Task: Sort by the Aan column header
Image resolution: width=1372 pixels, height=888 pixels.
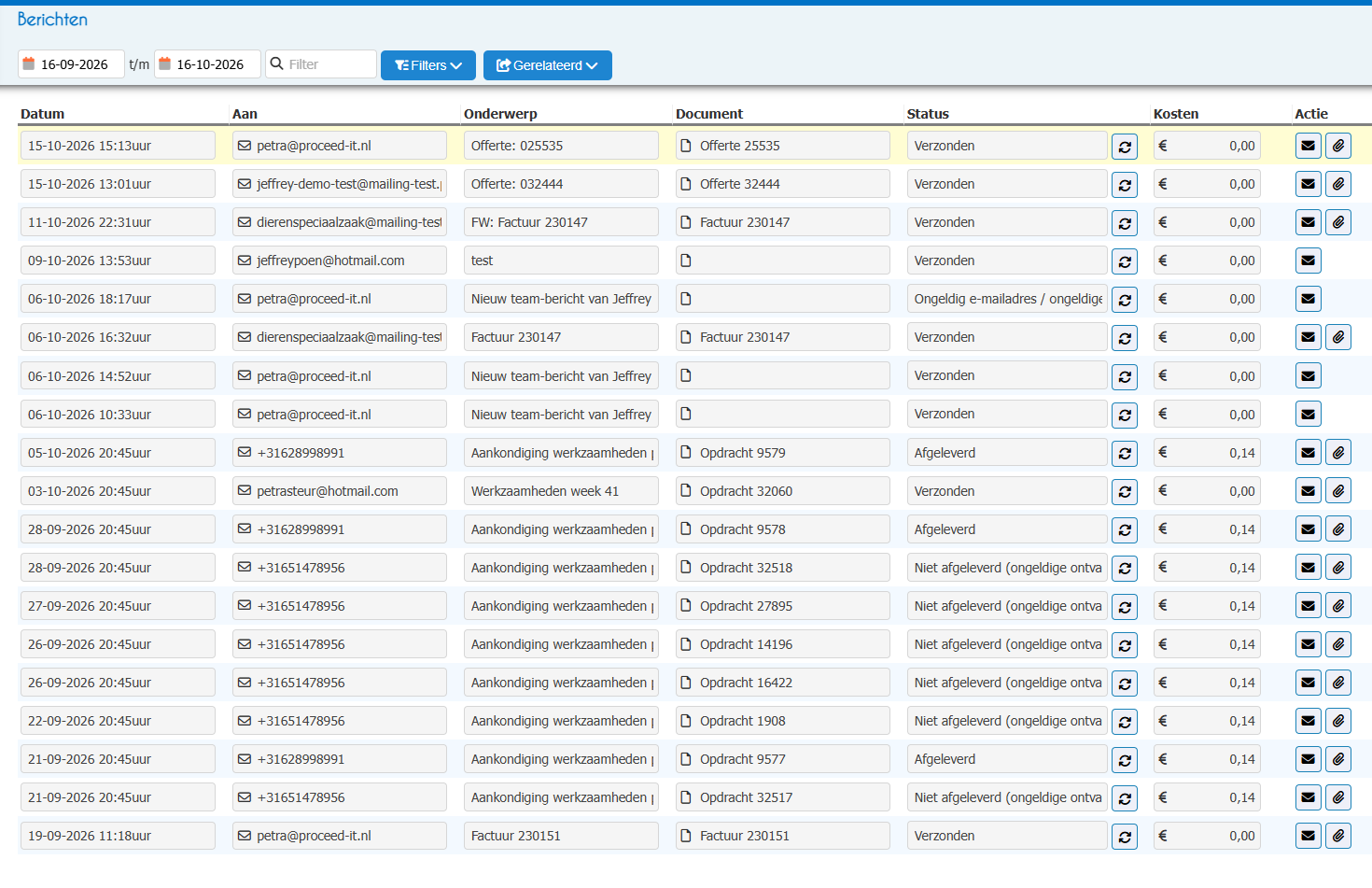Action: pos(245,114)
